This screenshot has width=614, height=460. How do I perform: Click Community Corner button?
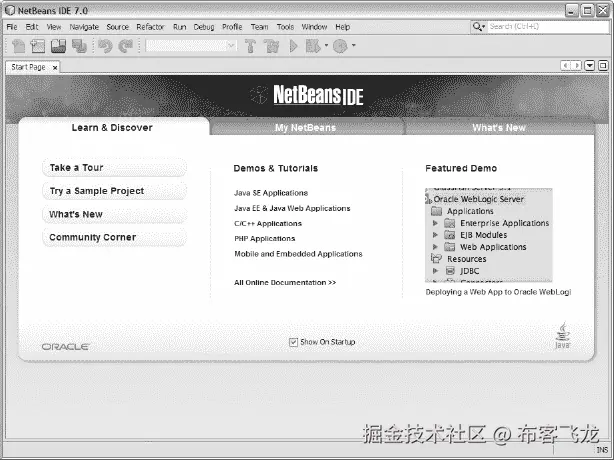[x=114, y=238]
